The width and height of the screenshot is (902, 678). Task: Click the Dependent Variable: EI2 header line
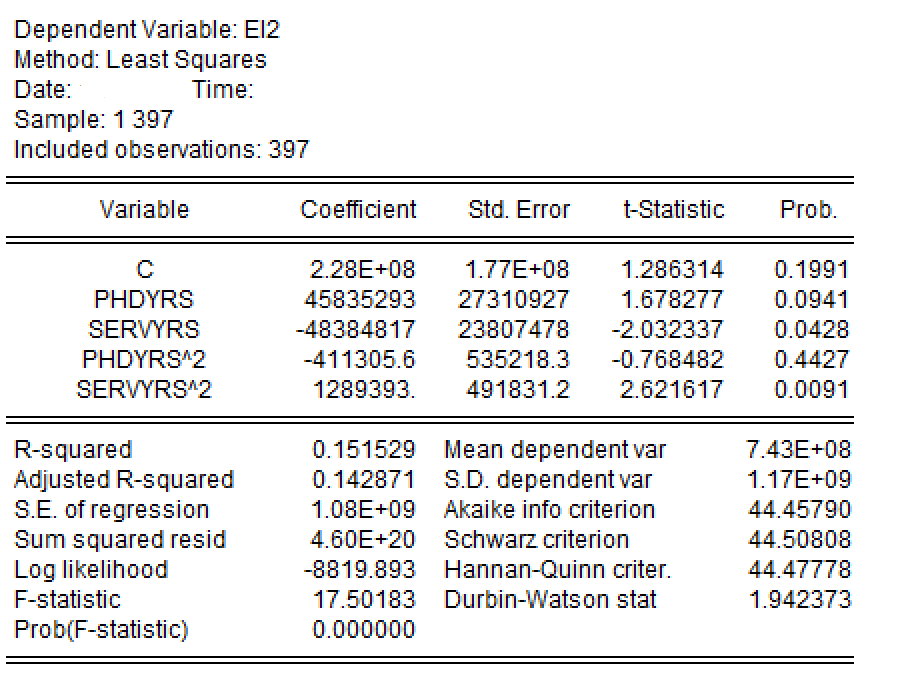point(148,30)
